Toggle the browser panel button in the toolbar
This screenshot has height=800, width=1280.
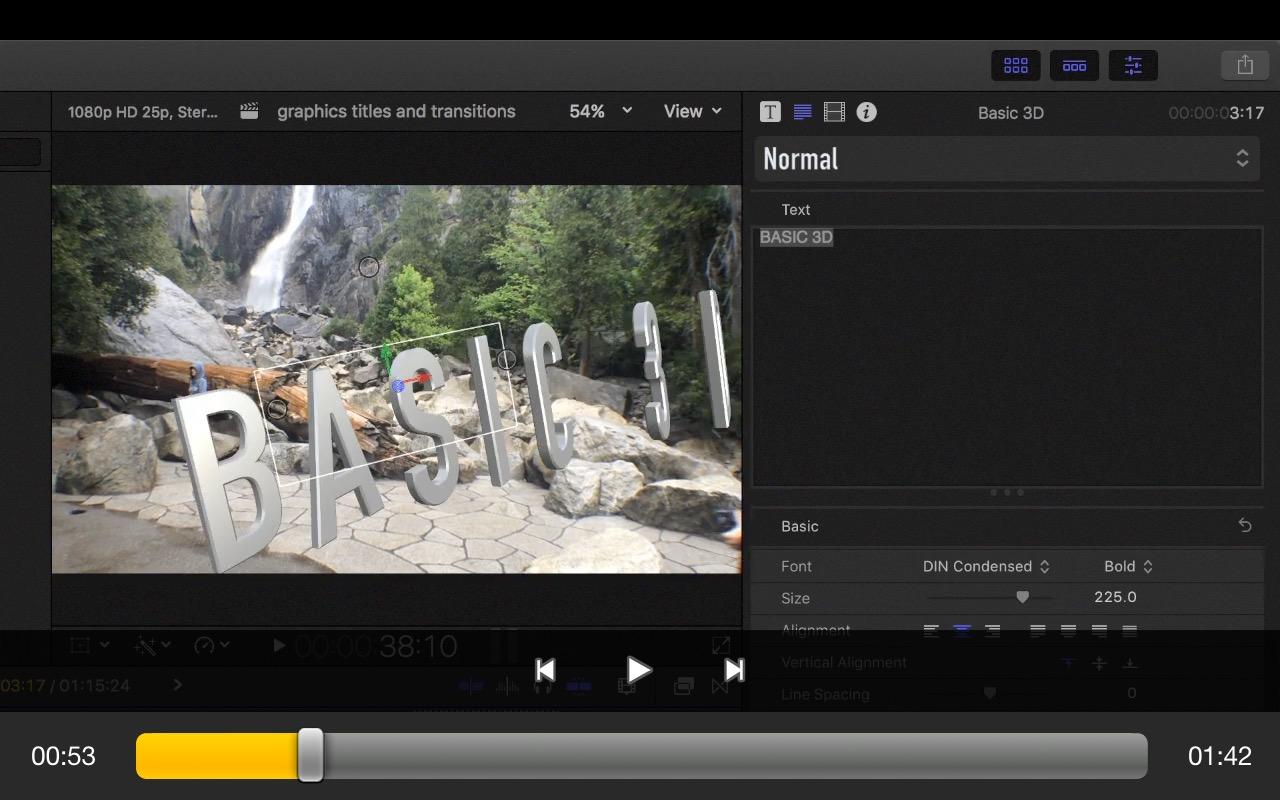click(1016, 66)
